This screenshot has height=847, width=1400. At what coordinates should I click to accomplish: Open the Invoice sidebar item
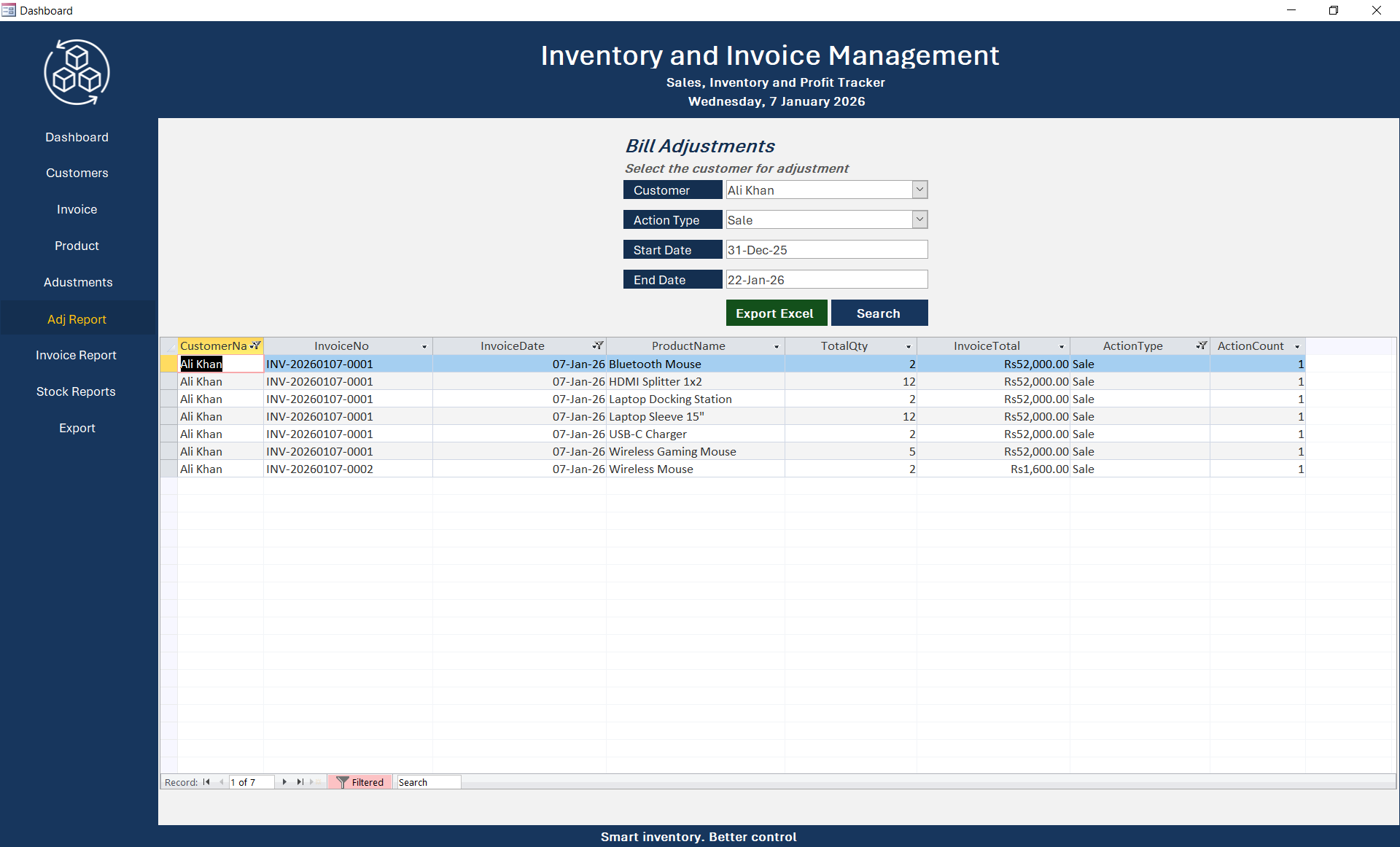pyautogui.click(x=77, y=209)
